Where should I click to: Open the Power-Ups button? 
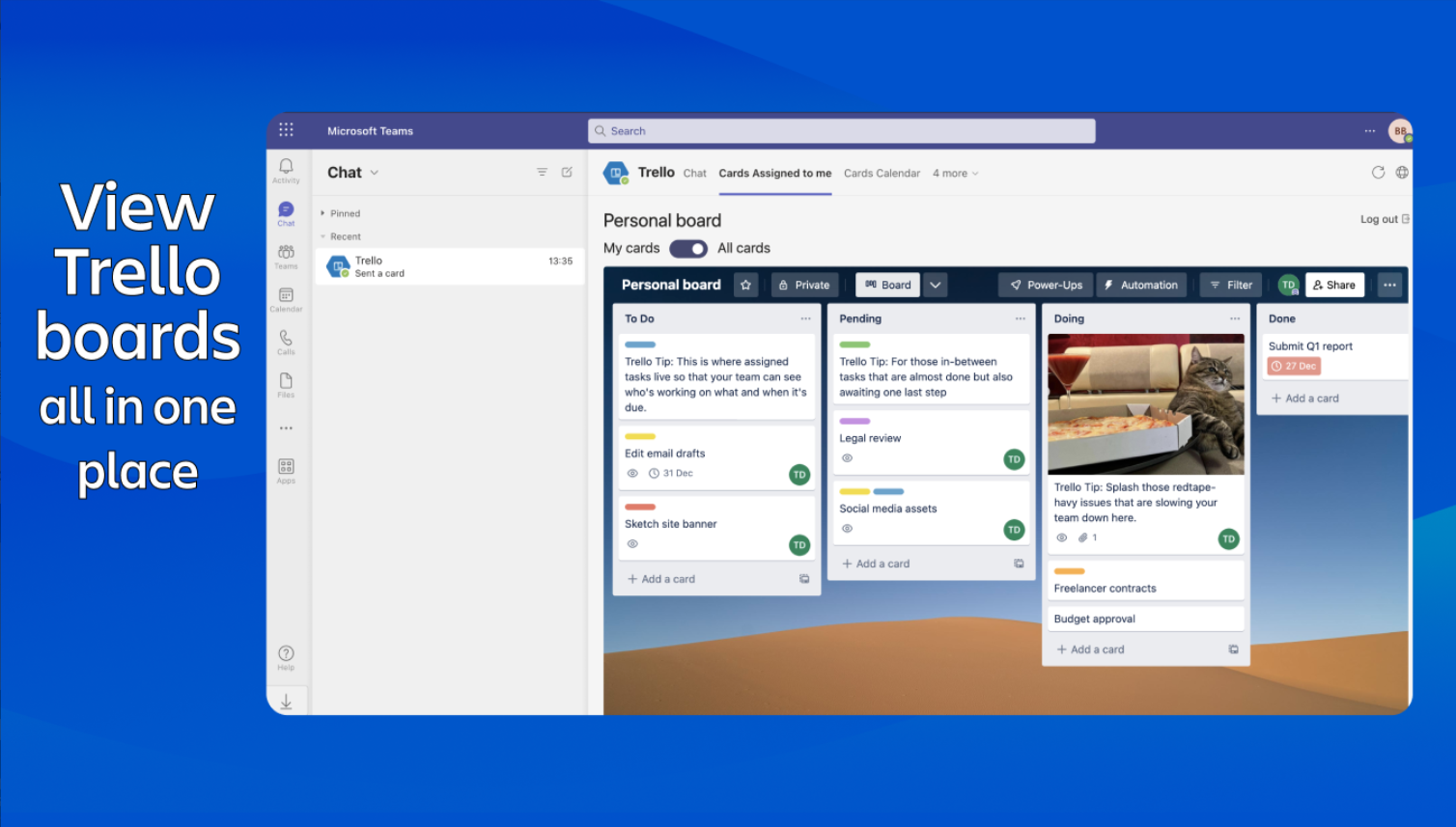click(1046, 285)
